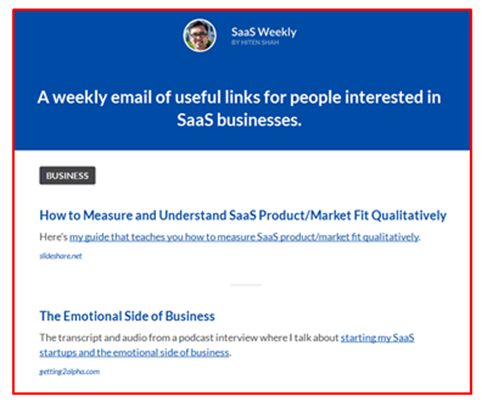Visit the slideshare.net source link

point(61,256)
